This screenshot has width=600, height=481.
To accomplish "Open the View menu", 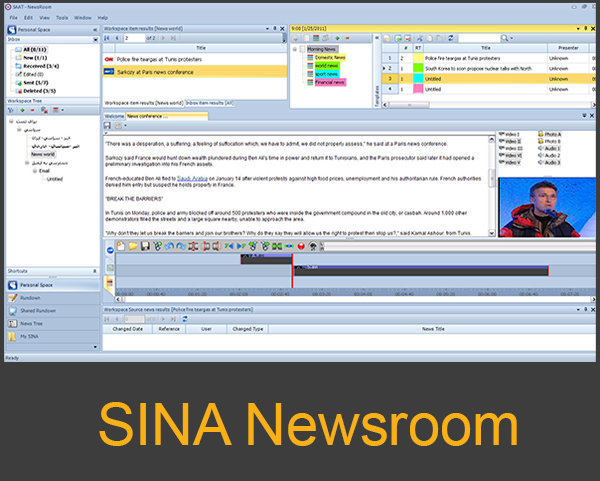I will pos(44,18).
